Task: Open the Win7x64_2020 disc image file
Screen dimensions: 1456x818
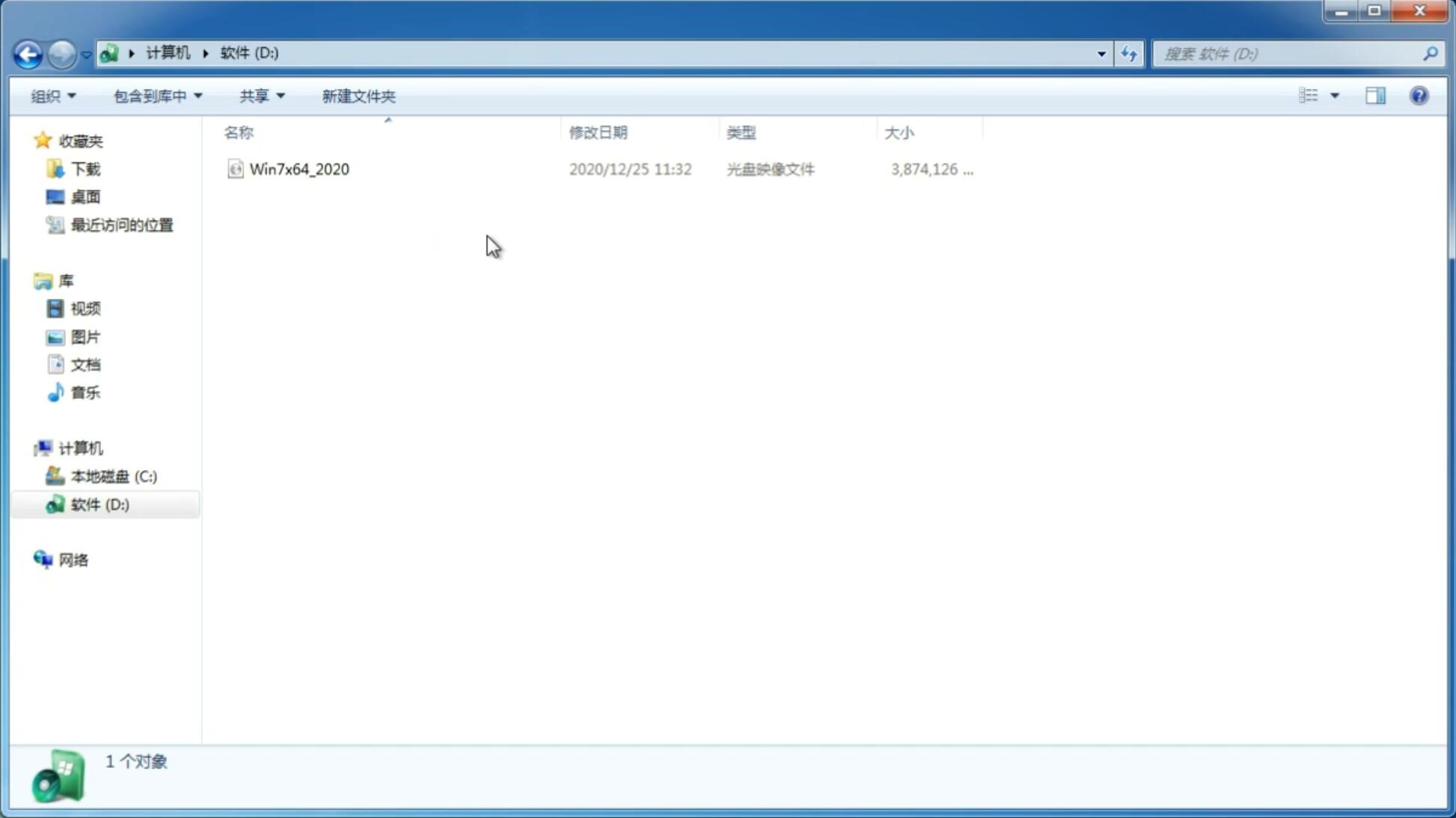Action: [299, 169]
